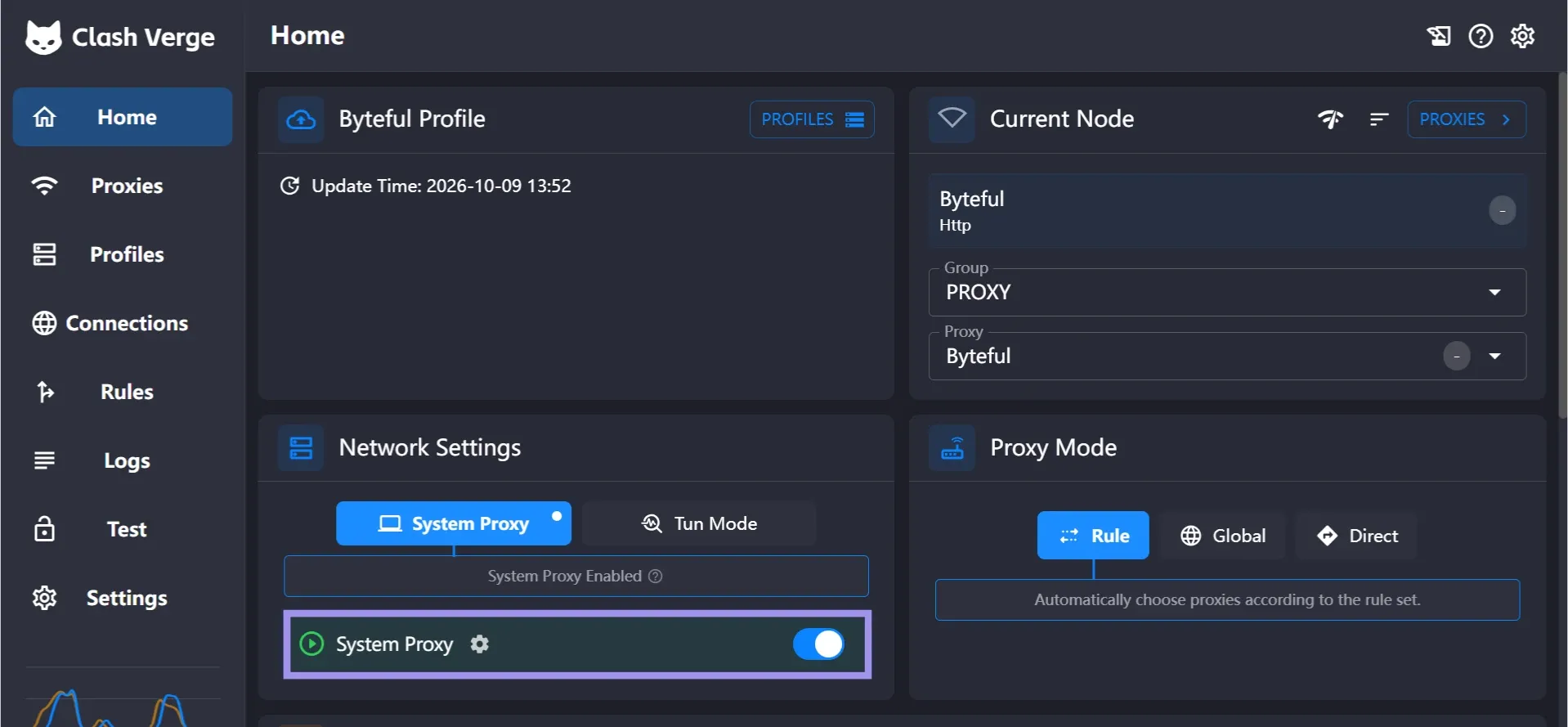Viewport: 1568px width, 727px height.
Task: Open the help question mark icon
Action: tap(1481, 36)
